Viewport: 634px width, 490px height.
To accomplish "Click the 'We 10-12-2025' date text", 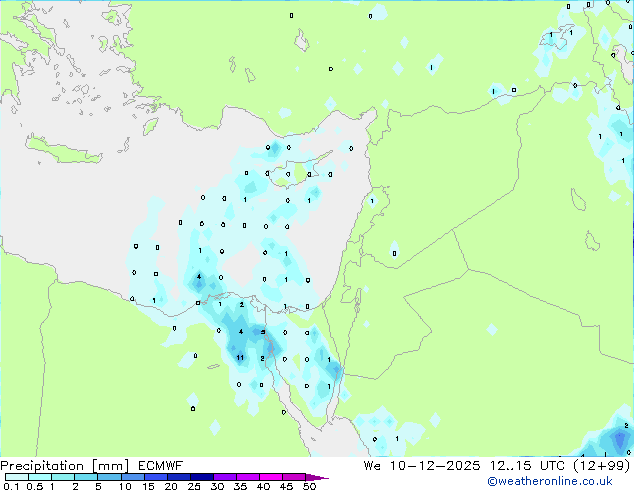I will (x=422, y=466).
